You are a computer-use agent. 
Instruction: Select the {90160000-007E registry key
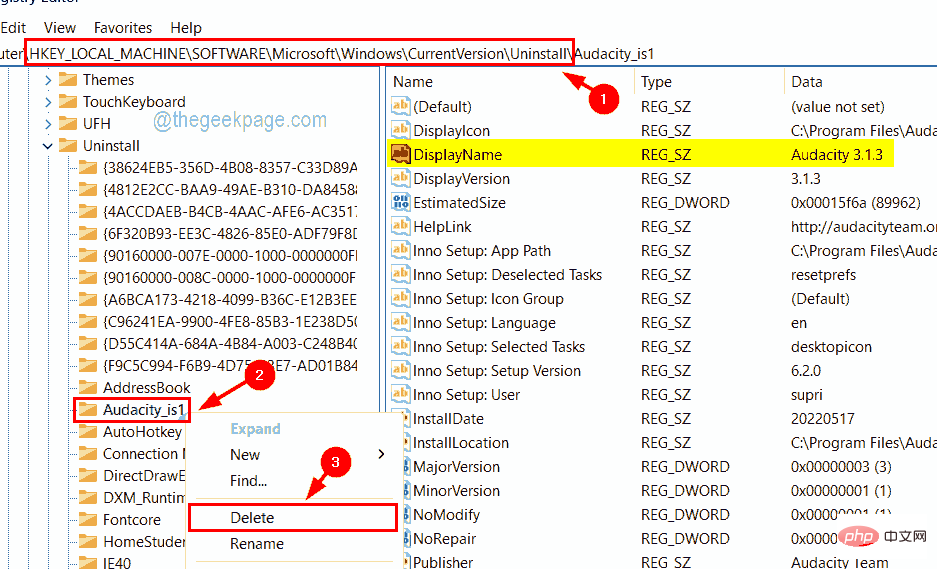coord(229,256)
